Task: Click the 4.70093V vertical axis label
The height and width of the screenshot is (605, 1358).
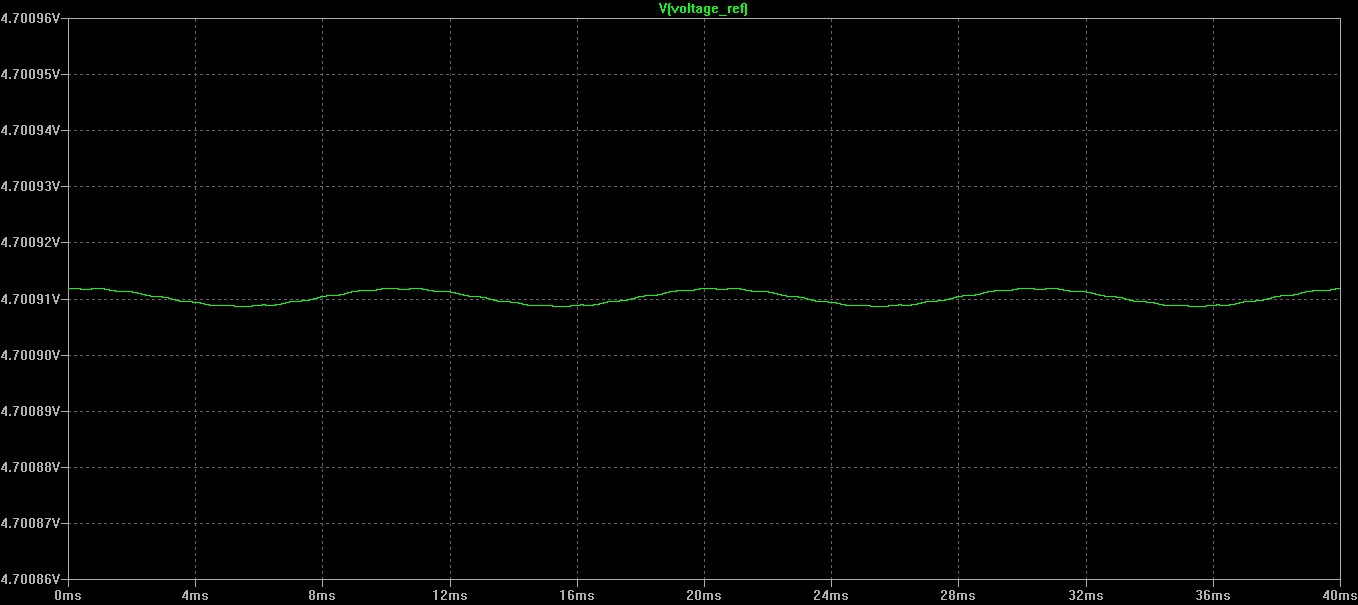Action: [30, 186]
